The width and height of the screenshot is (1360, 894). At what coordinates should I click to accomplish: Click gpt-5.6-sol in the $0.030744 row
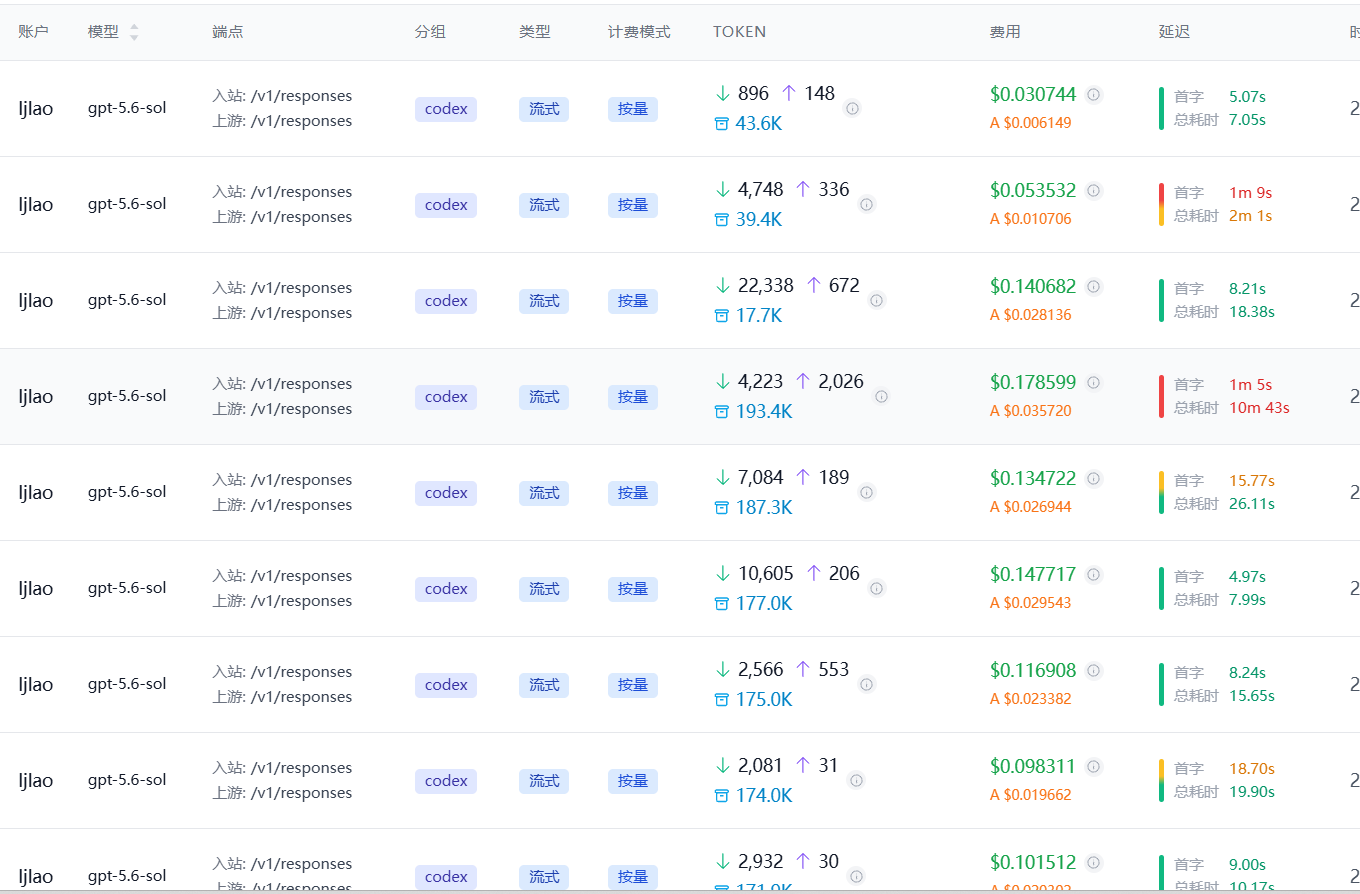coord(127,108)
